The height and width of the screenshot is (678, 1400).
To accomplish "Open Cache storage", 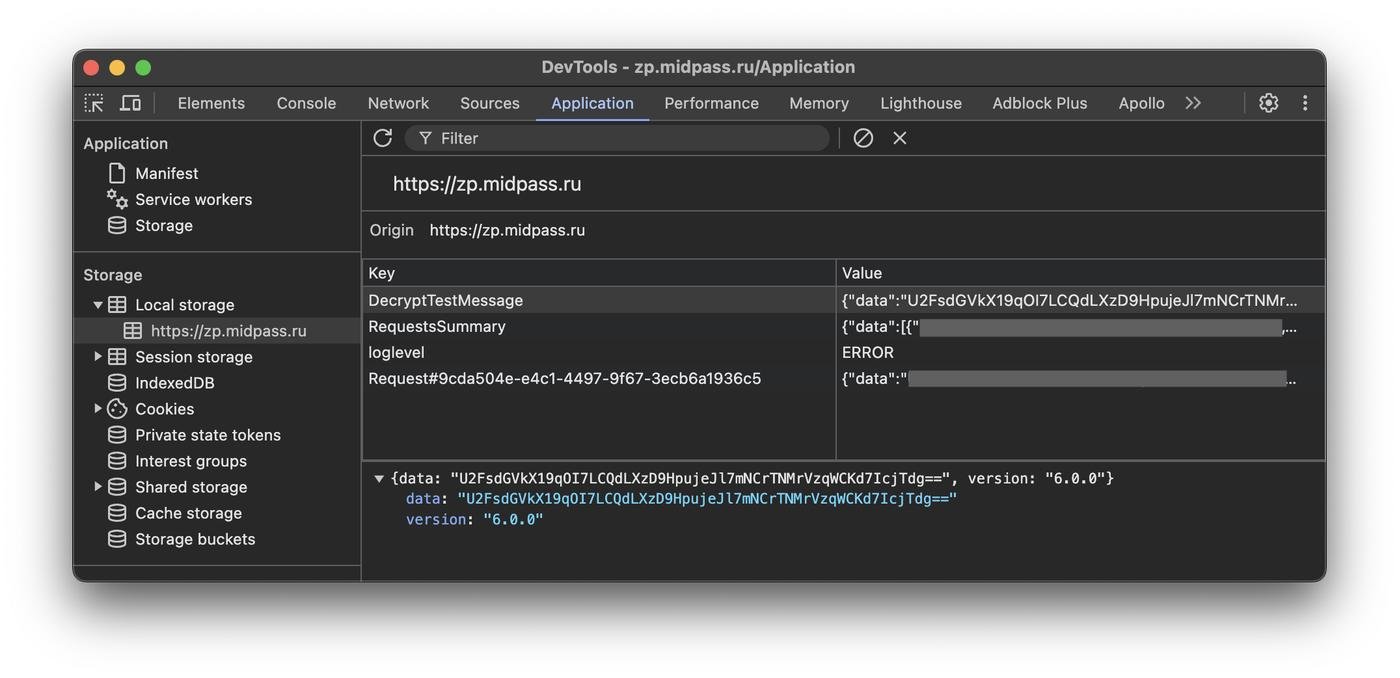I will 188,513.
